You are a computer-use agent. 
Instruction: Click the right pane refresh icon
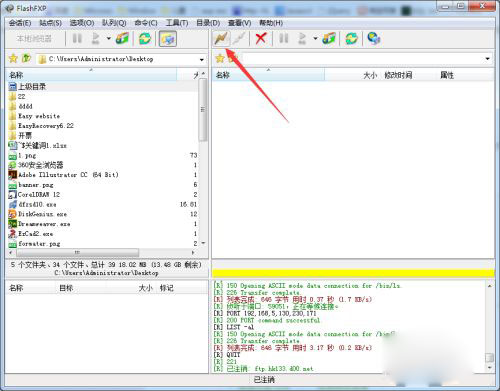[x=351, y=38]
